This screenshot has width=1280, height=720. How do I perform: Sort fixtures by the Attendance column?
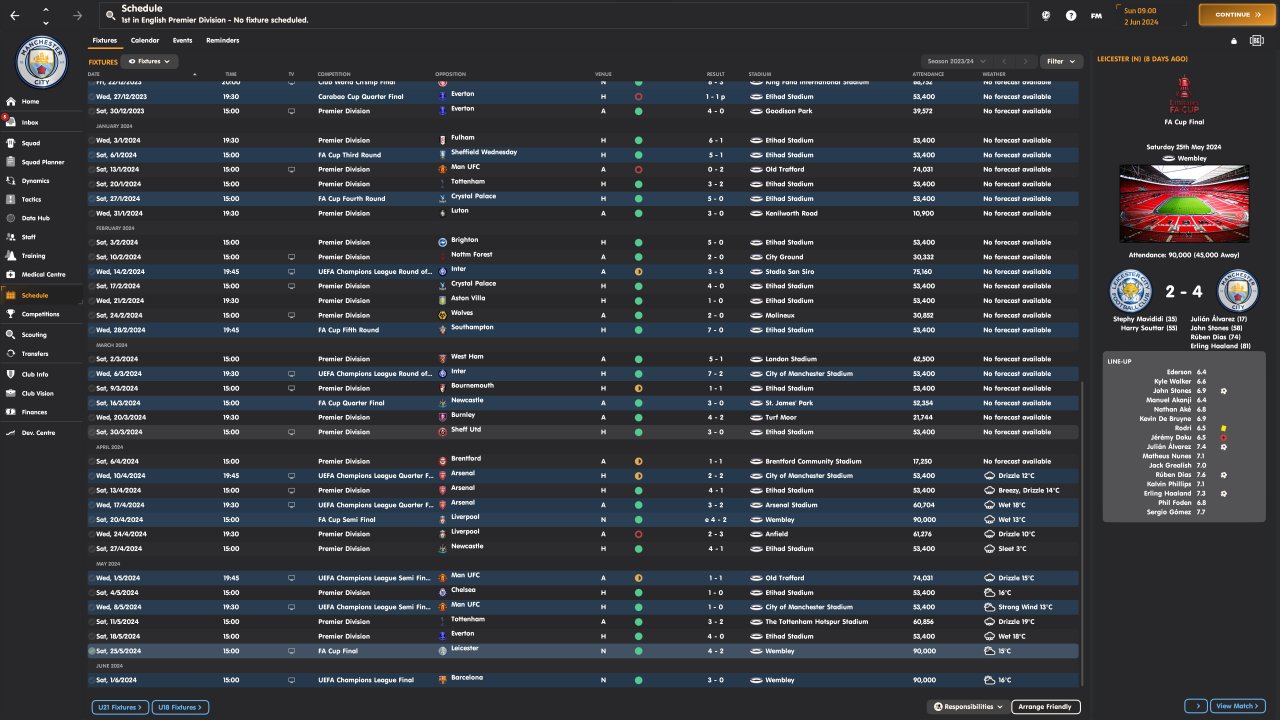click(x=929, y=74)
